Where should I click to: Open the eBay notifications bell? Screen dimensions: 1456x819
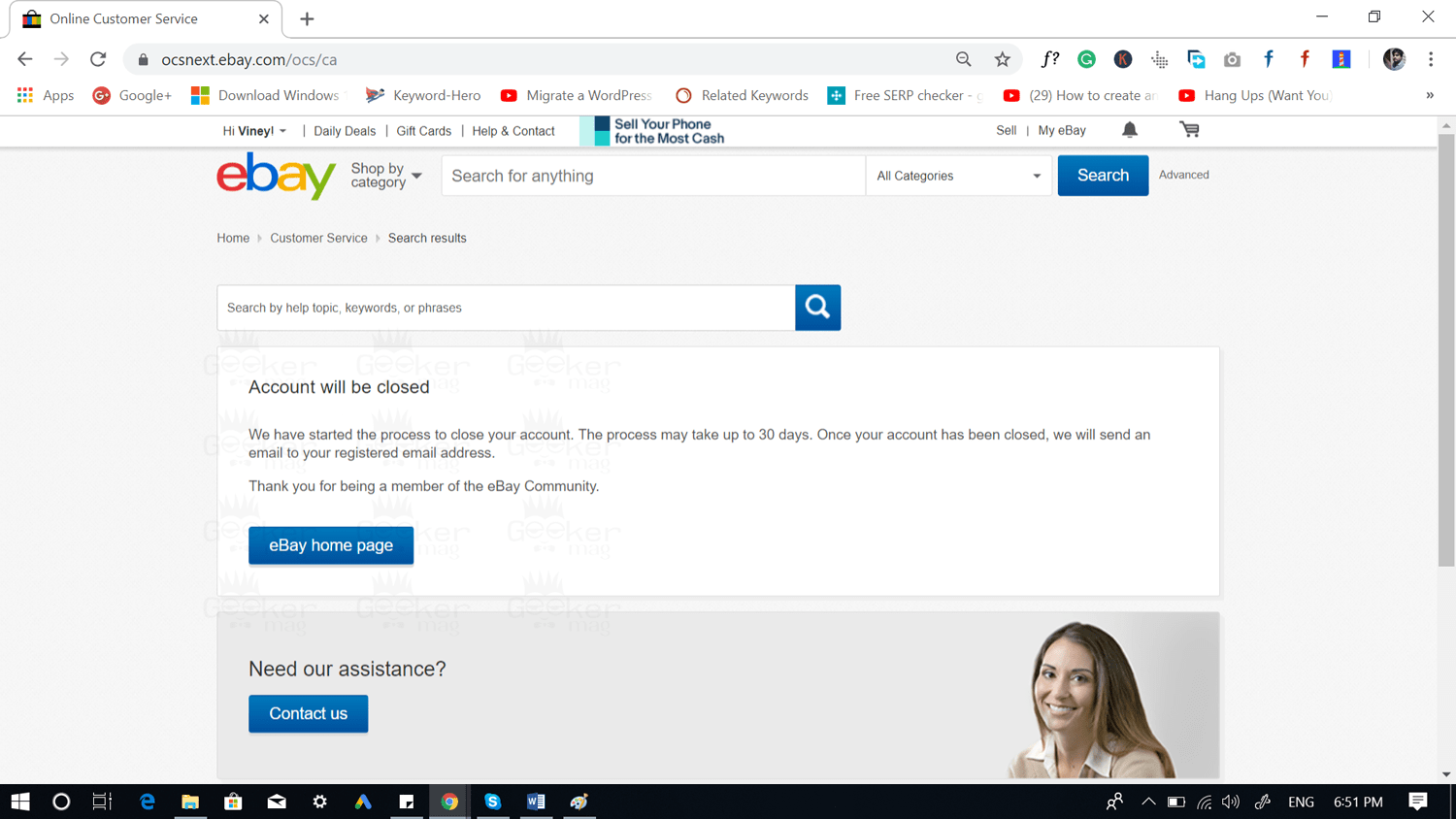[x=1130, y=130]
